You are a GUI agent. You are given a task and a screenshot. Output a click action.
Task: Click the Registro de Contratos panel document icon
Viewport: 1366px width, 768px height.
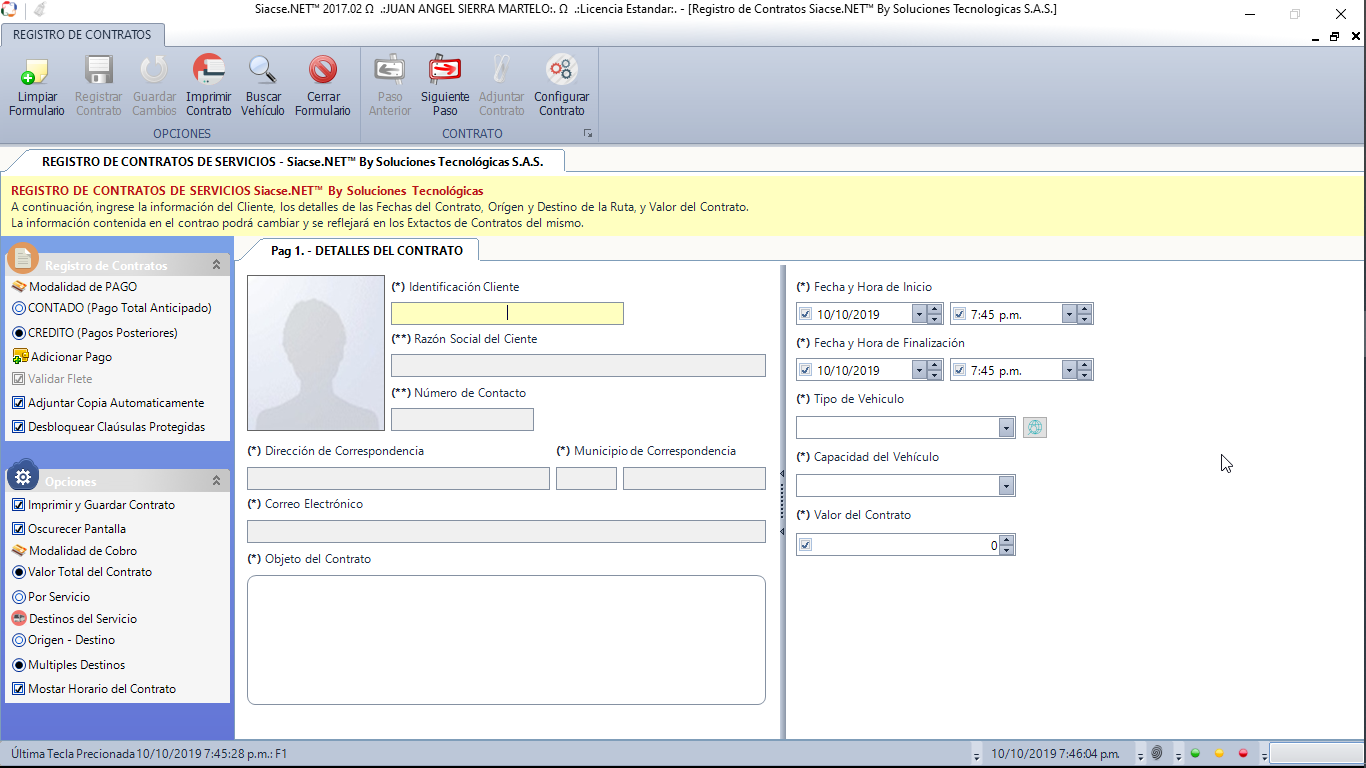[x=23, y=259]
